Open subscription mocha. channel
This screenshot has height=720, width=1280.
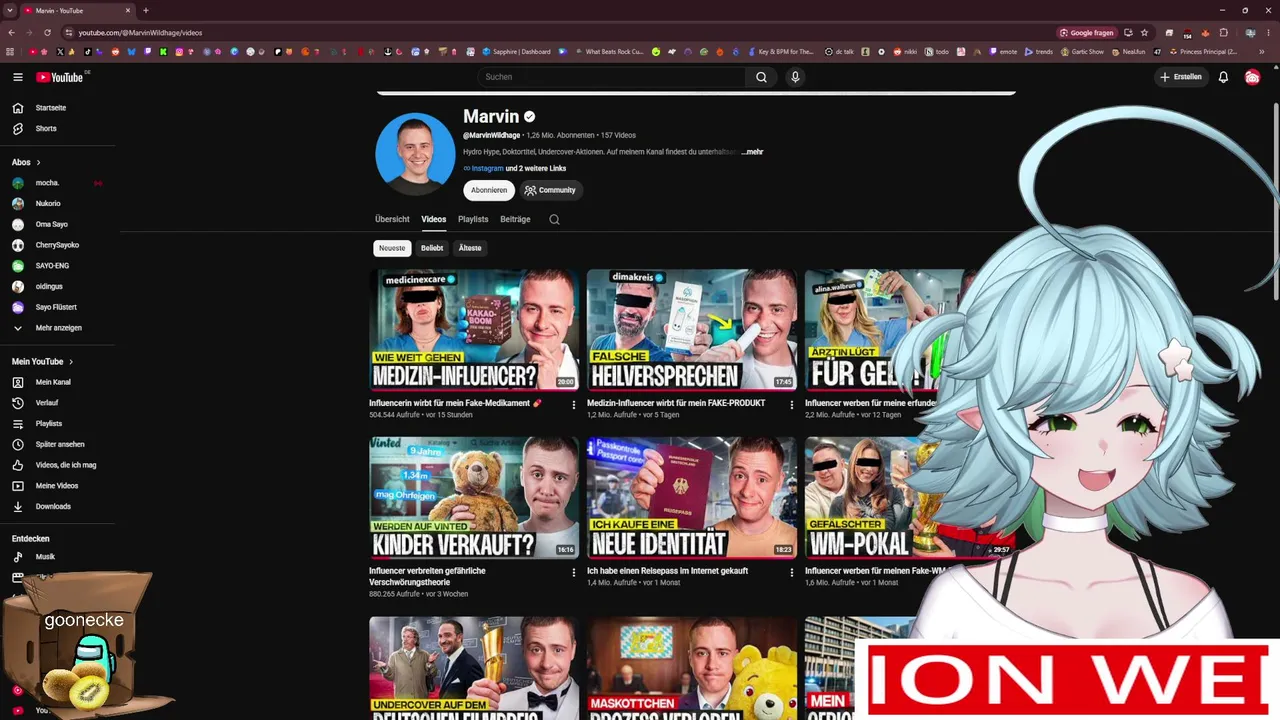47,183
